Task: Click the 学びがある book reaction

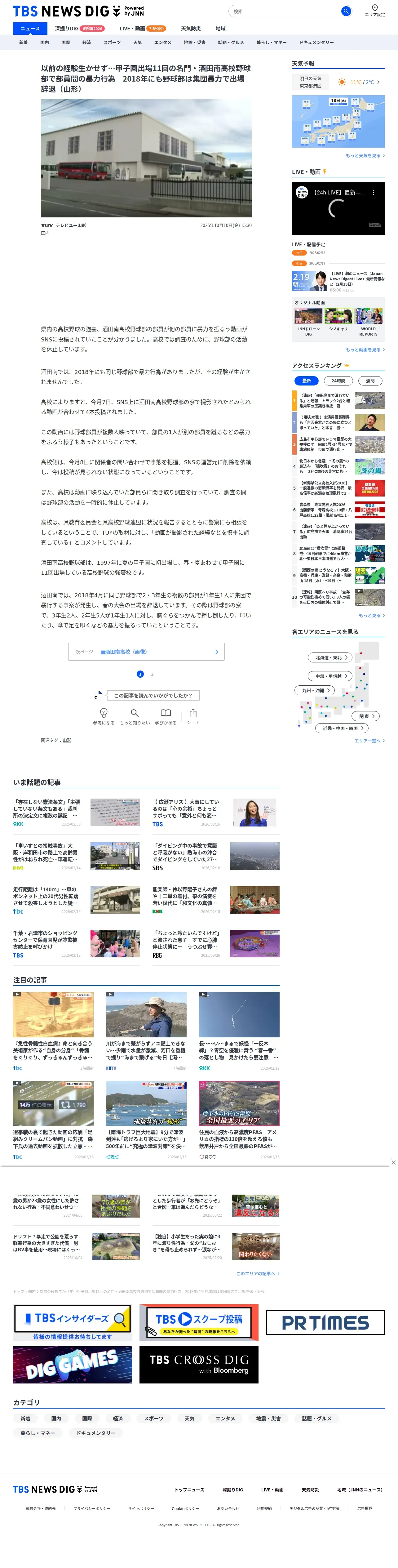Action: [166, 716]
